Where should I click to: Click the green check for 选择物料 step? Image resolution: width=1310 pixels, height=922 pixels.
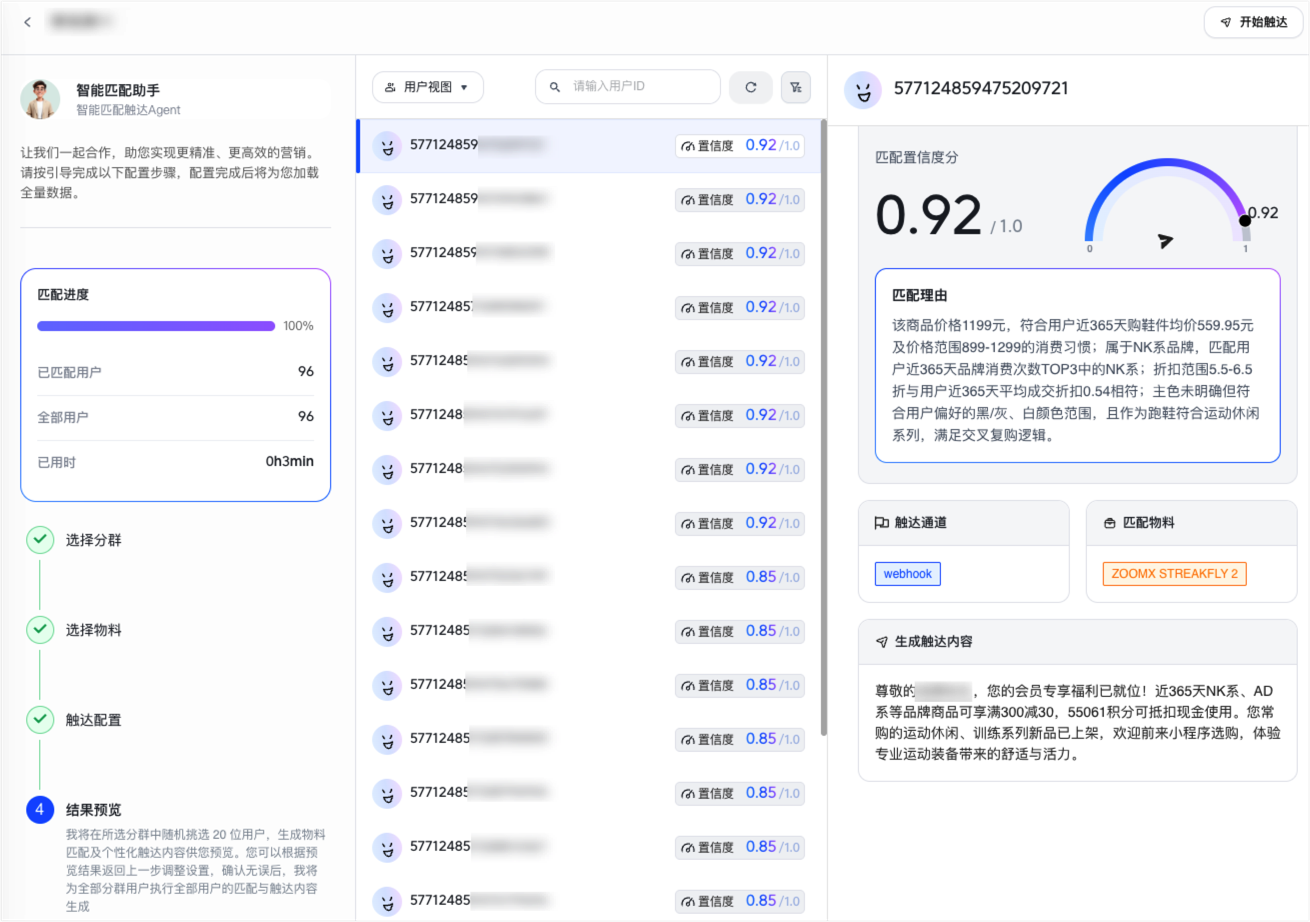tap(40, 630)
